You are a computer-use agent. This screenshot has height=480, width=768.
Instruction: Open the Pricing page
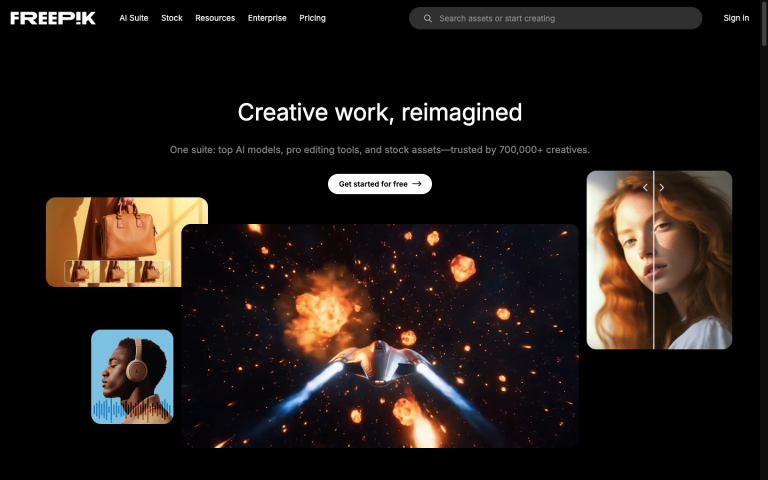click(x=312, y=18)
